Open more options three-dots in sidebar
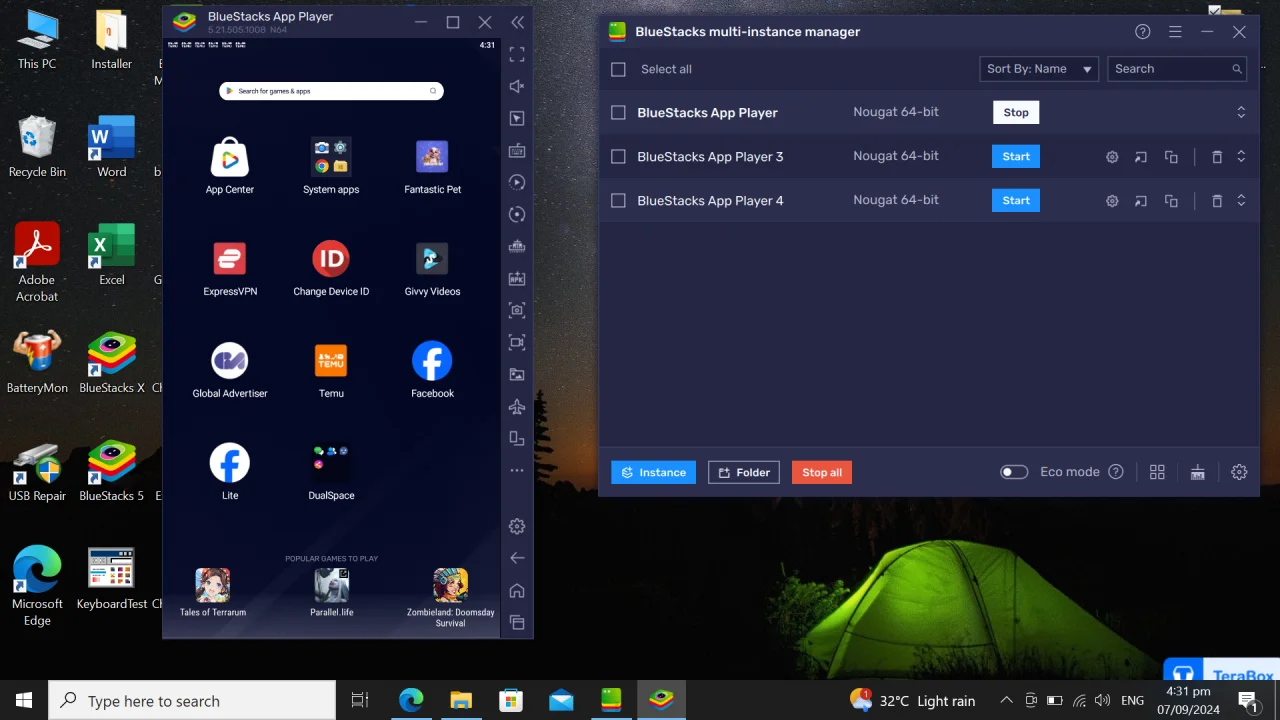This screenshot has width=1280, height=720. 517,470
